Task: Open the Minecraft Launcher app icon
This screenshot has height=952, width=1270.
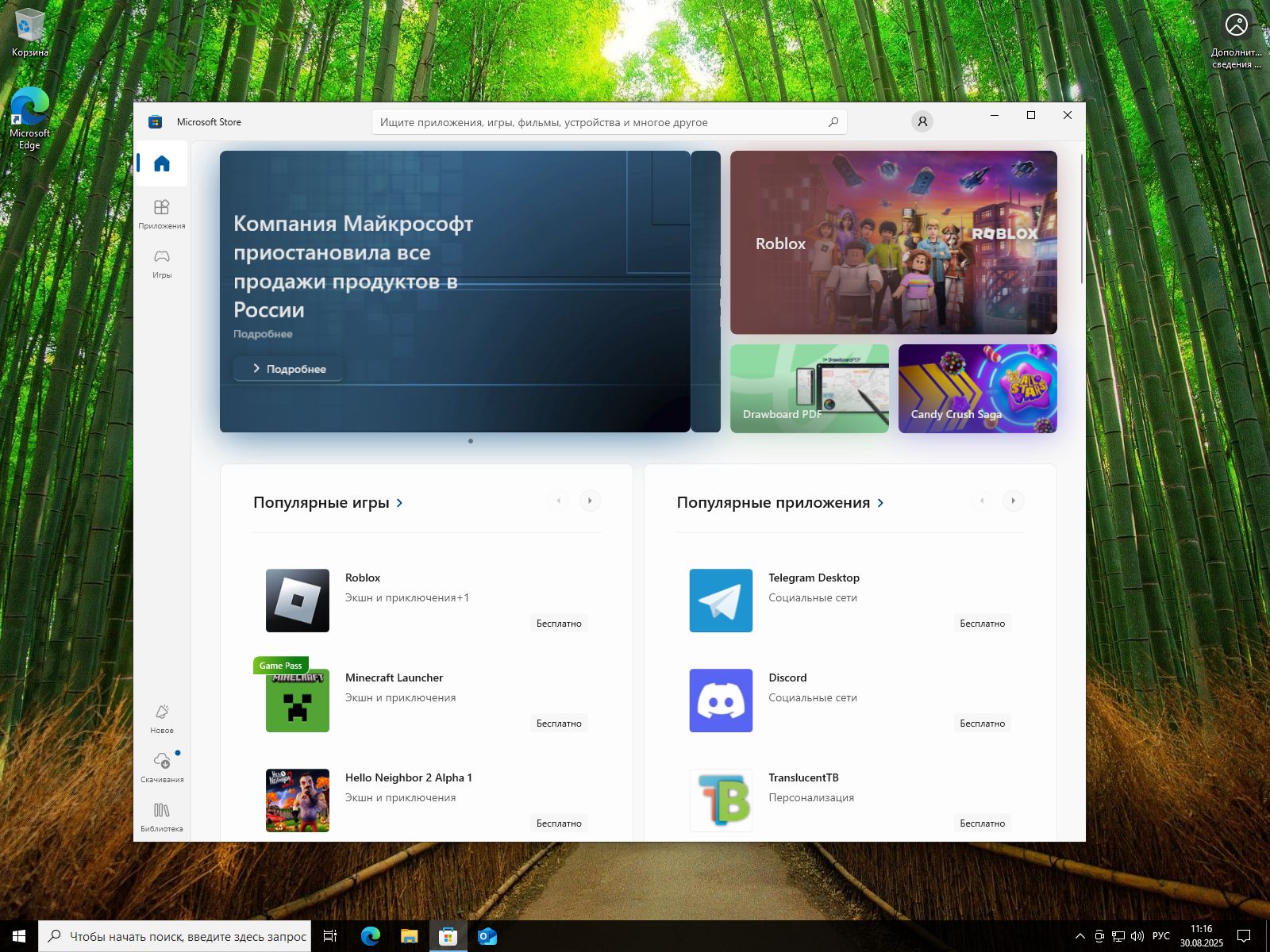Action: point(298,701)
